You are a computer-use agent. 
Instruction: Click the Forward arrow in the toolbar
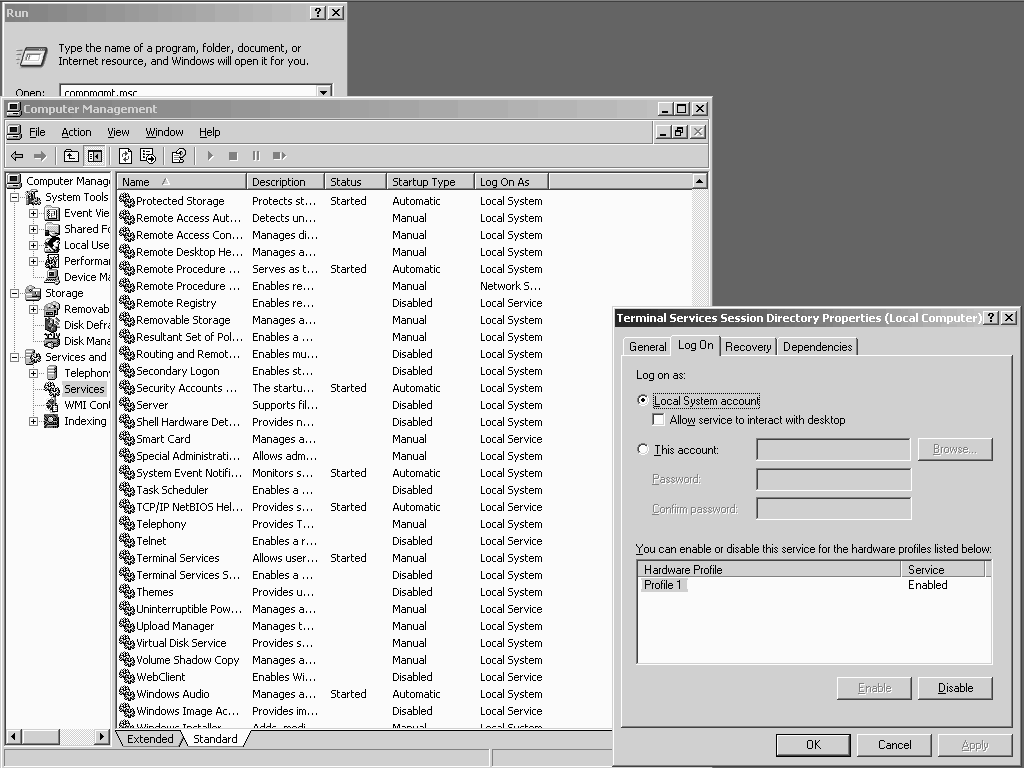[x=40, y=156]
